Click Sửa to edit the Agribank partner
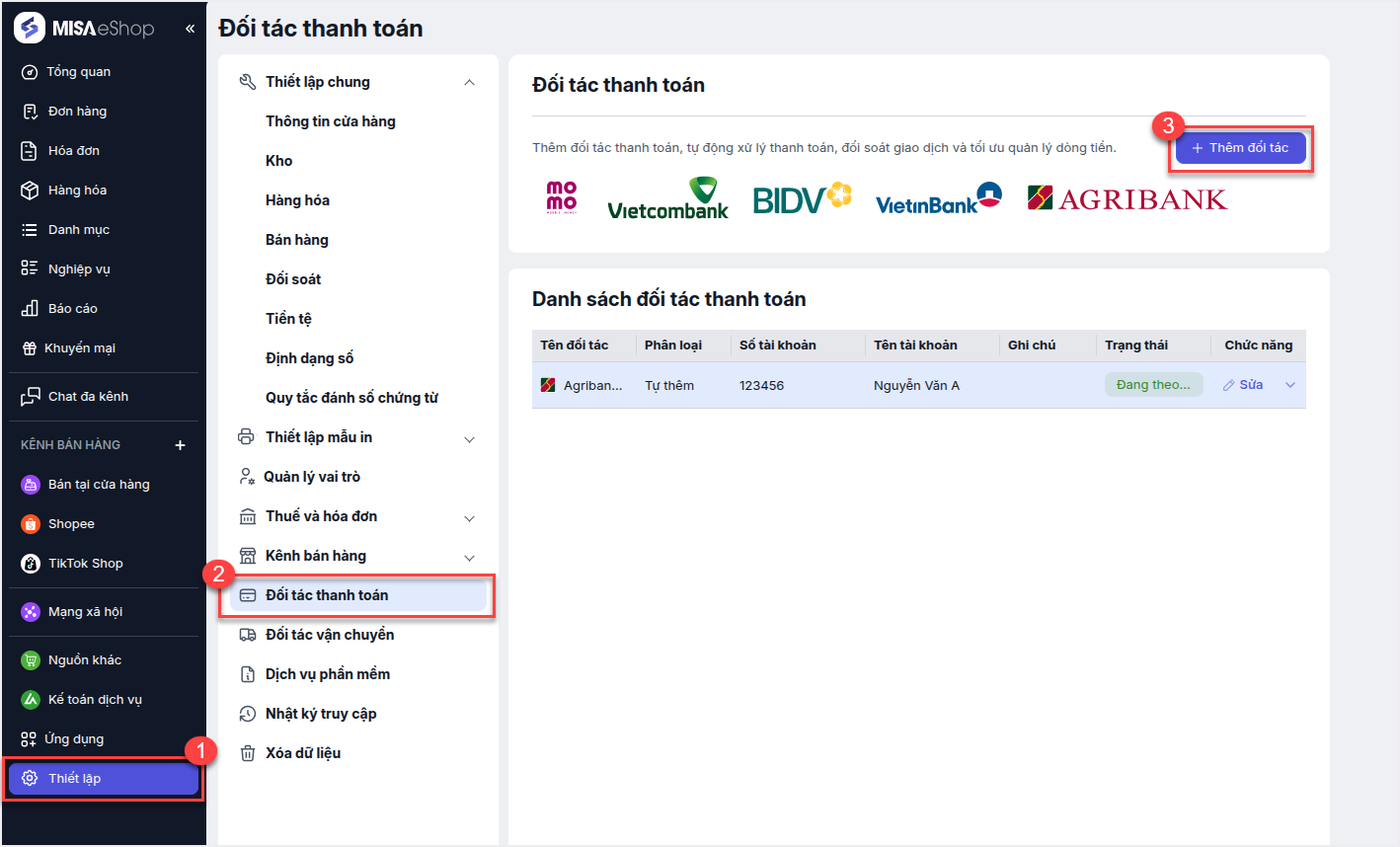Screen dimensions: 1400x847 click(x=1243, y=385)
